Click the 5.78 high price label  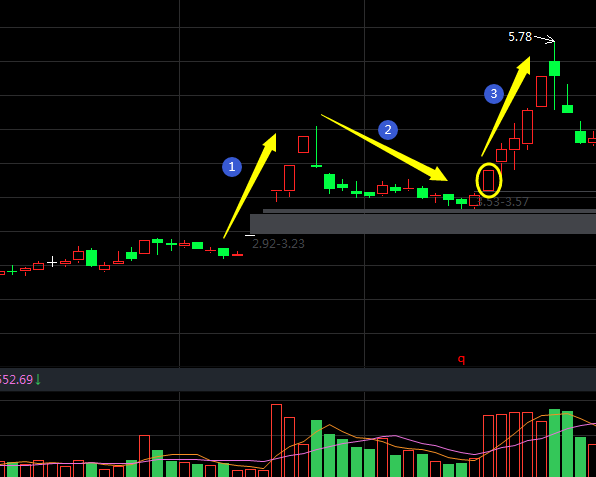tap(520, 37)
